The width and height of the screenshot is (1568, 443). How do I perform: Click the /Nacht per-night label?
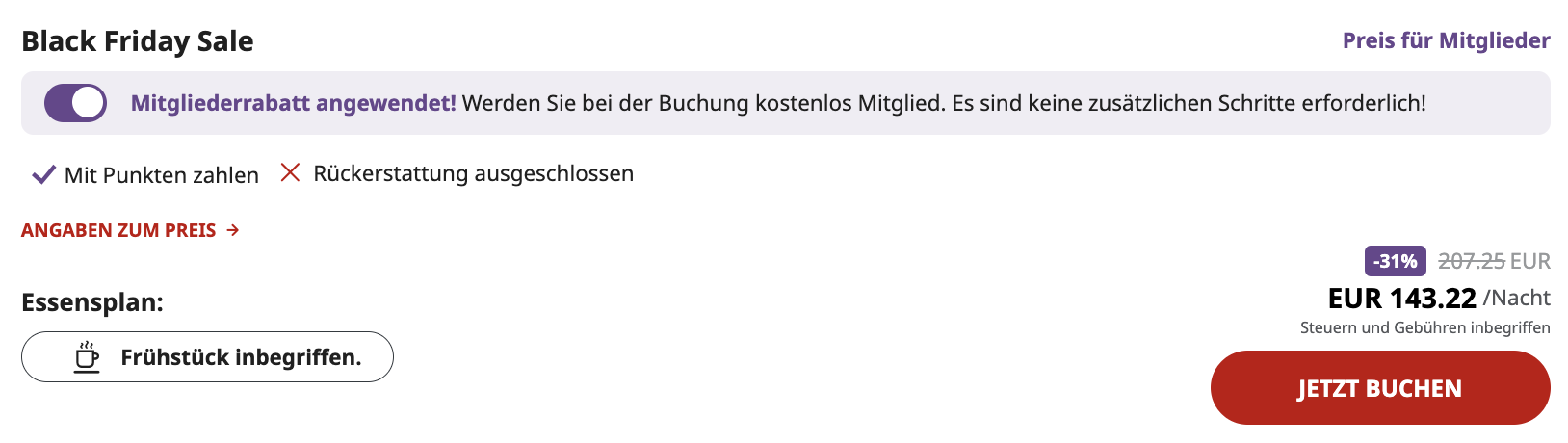coord(1517,299)
